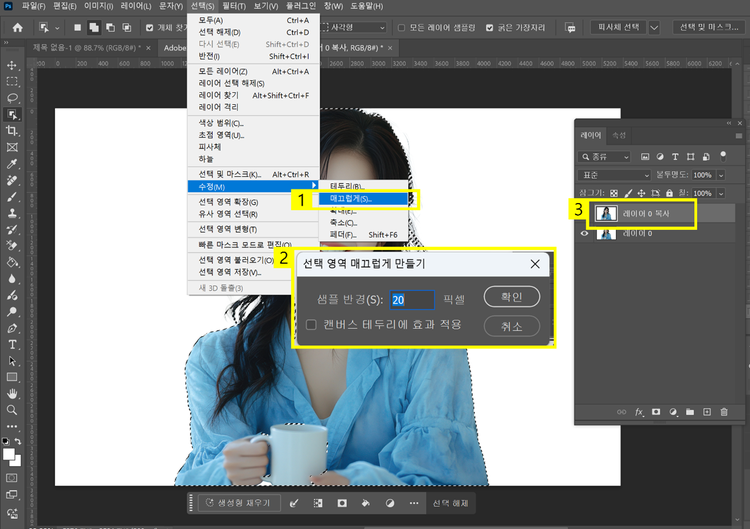The image size is (750, 529).
Task: Toggle the layer filter switch
Action: [x=723, y=156]
